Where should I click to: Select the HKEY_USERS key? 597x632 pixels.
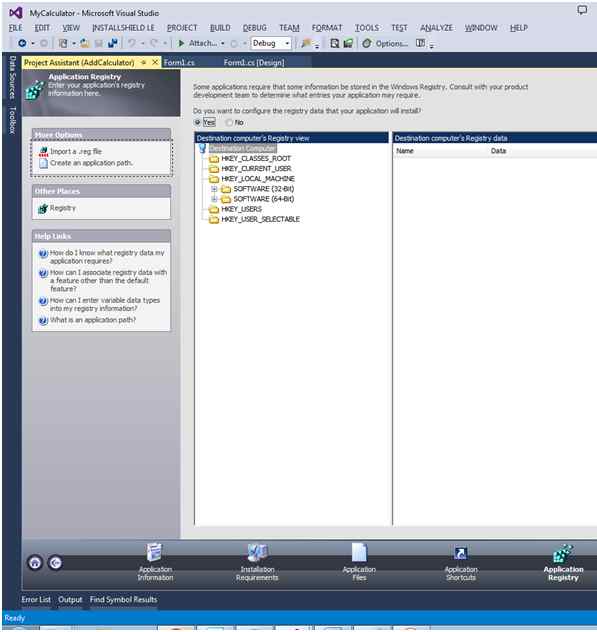click(241, 209)
